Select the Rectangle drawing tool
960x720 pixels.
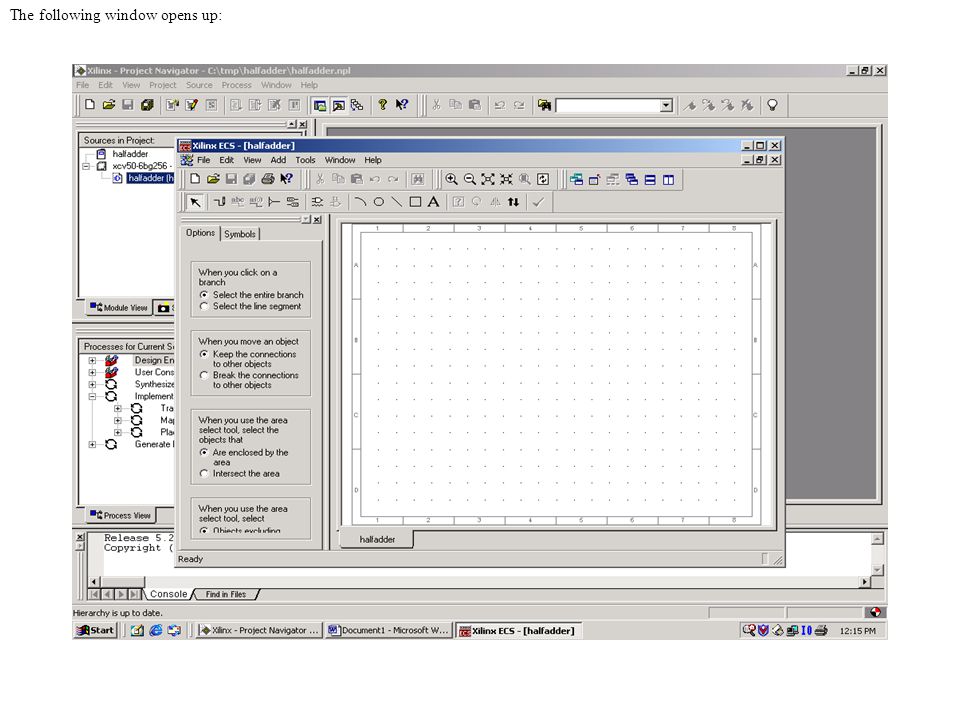coord(415,202)
